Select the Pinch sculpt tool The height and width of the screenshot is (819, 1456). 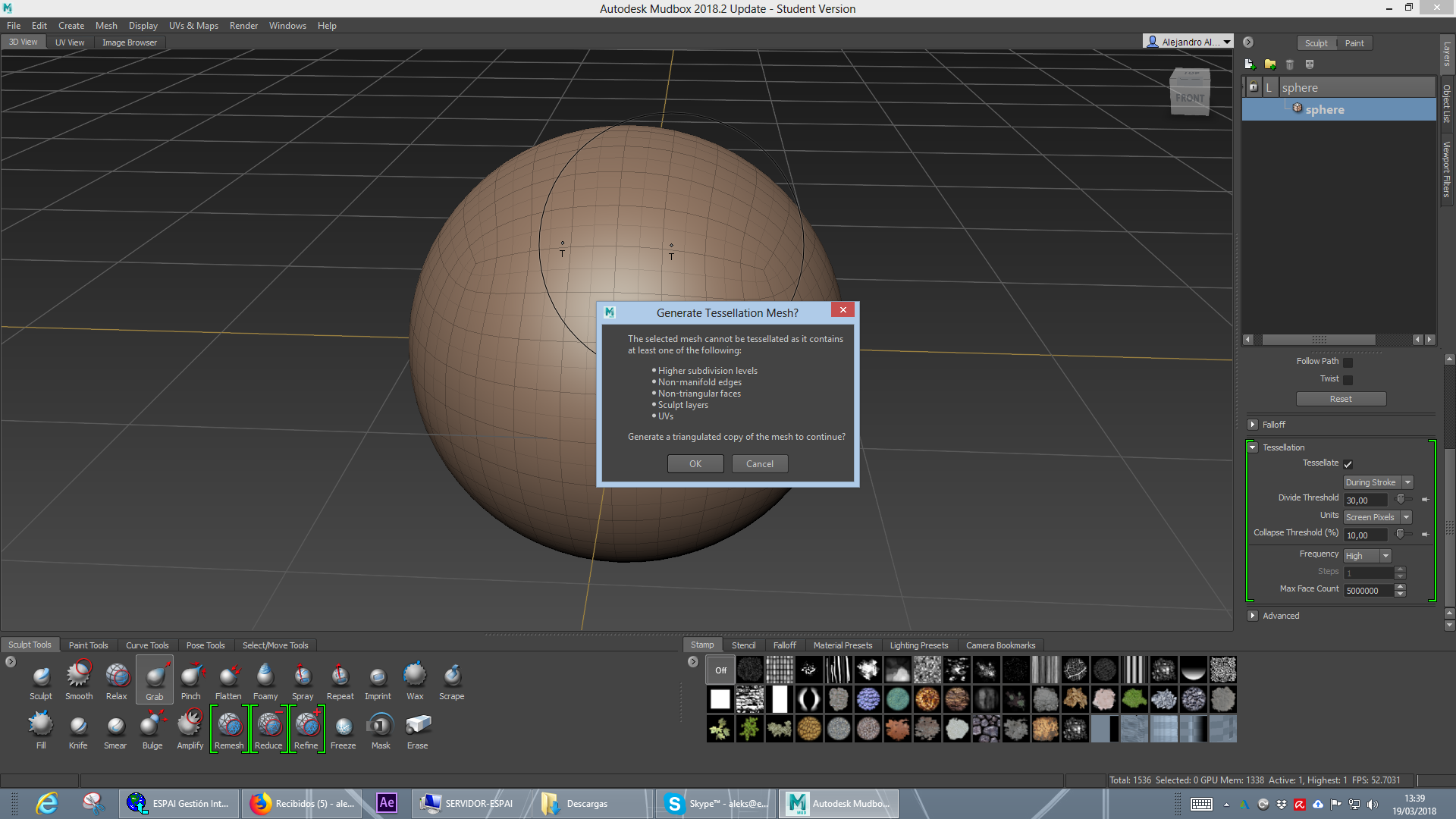coord(191,675)
